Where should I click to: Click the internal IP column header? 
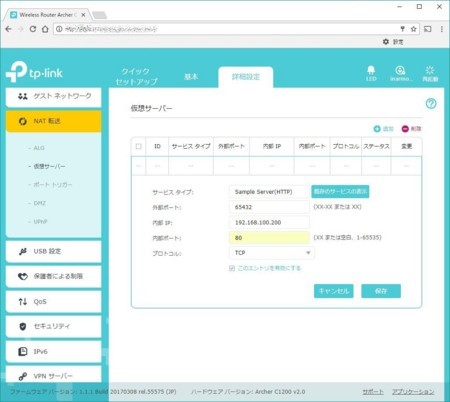[x=272, y=146]
